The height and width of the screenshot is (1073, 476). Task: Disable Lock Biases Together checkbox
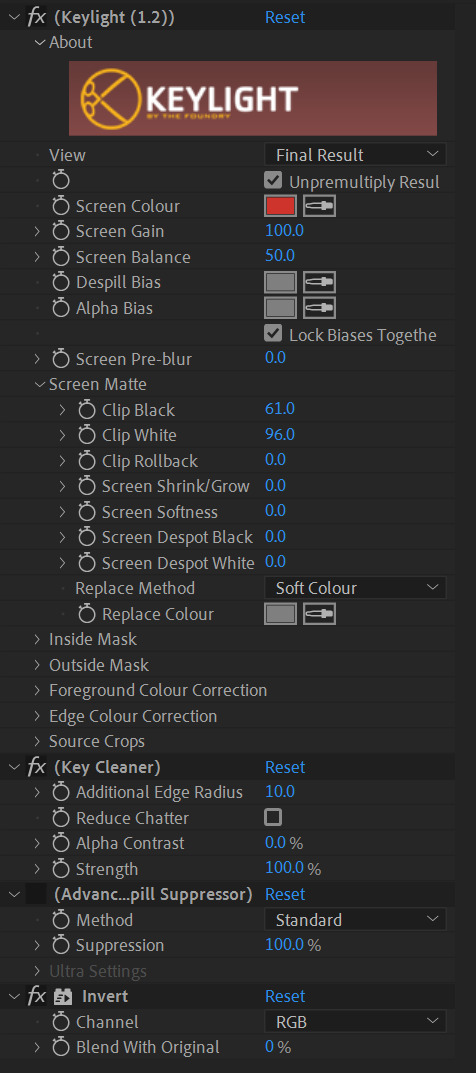click(274, 333)
